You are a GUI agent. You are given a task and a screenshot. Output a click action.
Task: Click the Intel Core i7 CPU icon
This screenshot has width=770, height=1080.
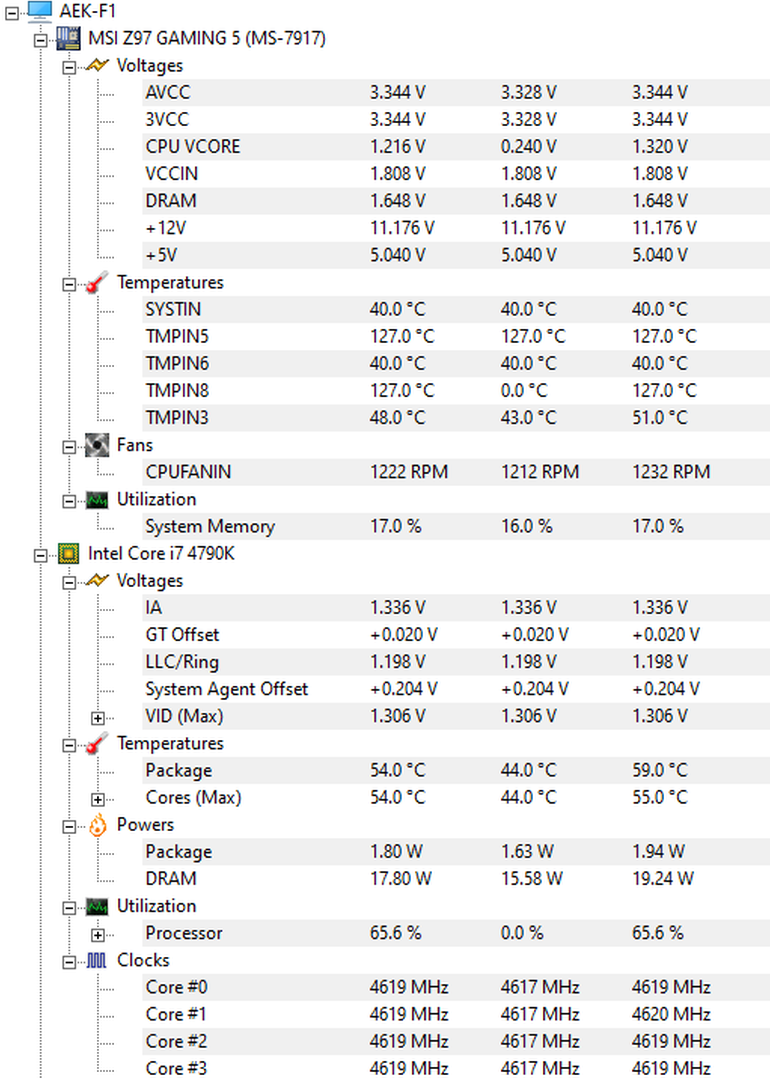pos(68,553)
